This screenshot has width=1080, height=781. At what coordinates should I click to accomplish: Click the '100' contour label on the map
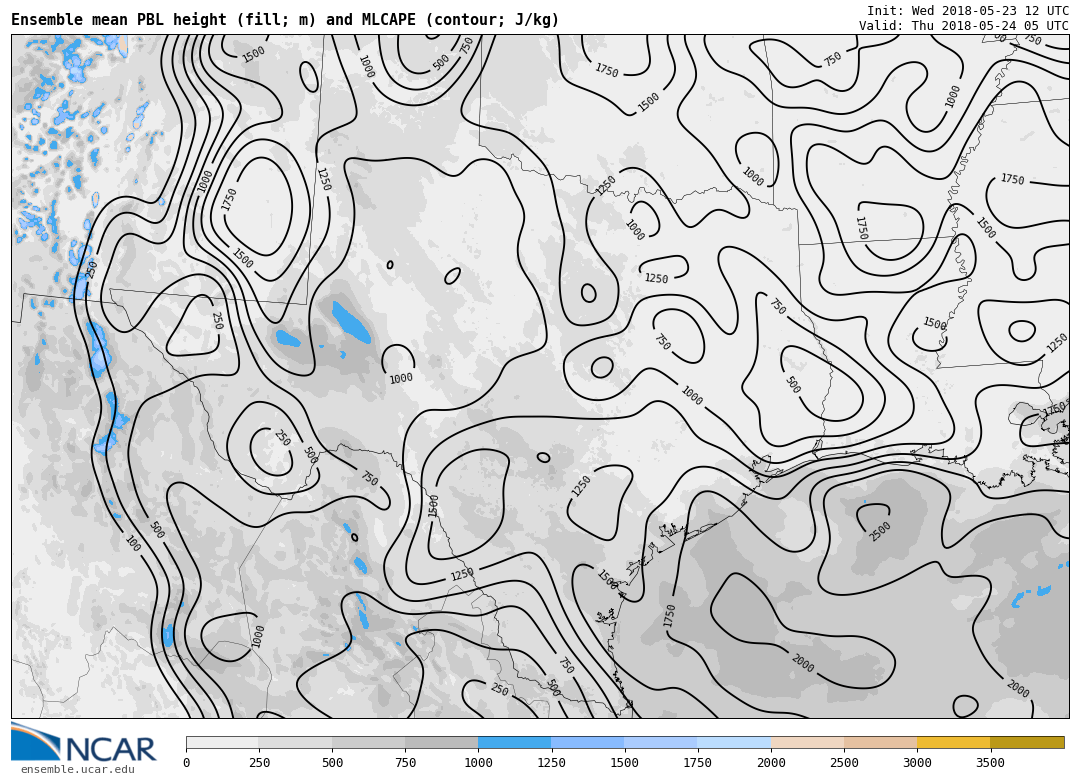[134, 543]
